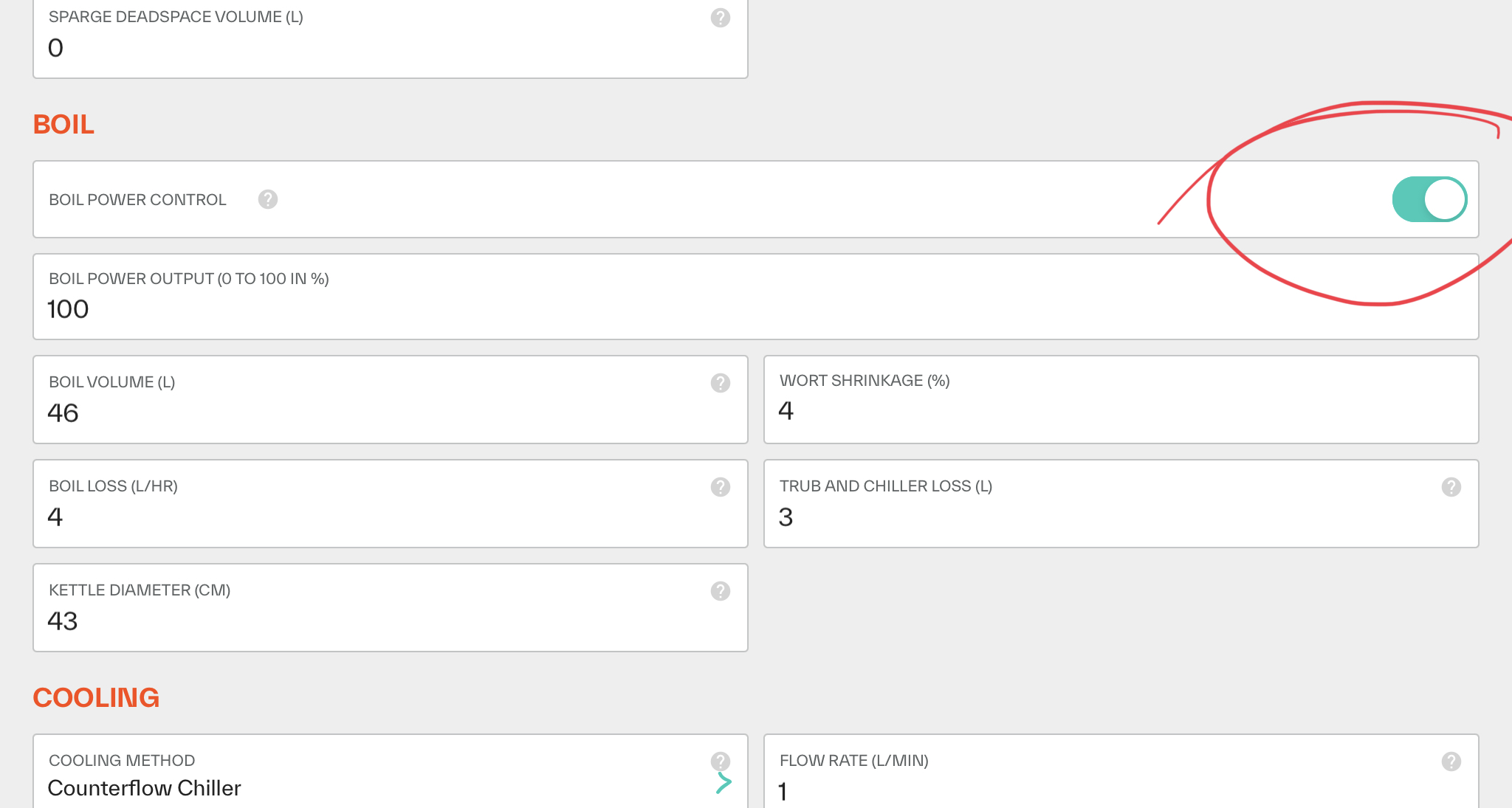Click the BOIL section heading
Screen dimensions: 1512x808
point(63,124)
